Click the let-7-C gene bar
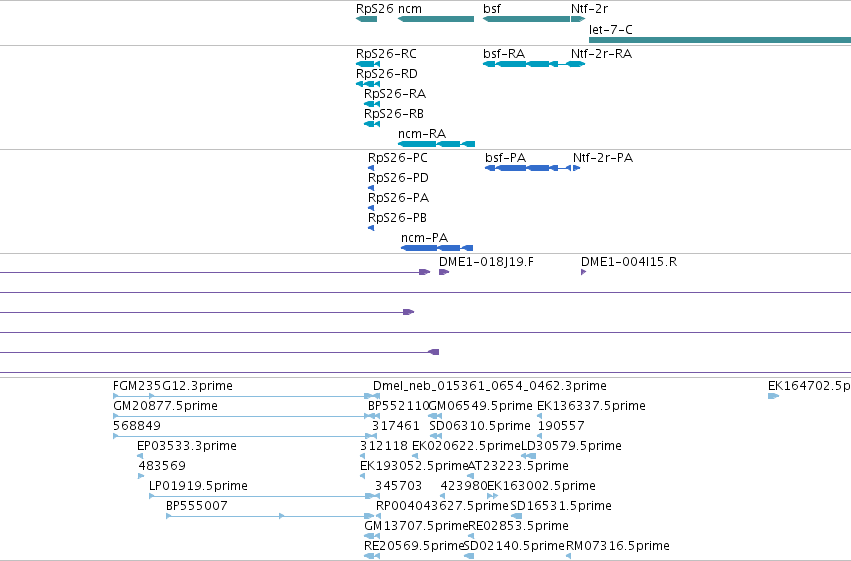Viewport: 851px width, 561px height. coord(720,40)
